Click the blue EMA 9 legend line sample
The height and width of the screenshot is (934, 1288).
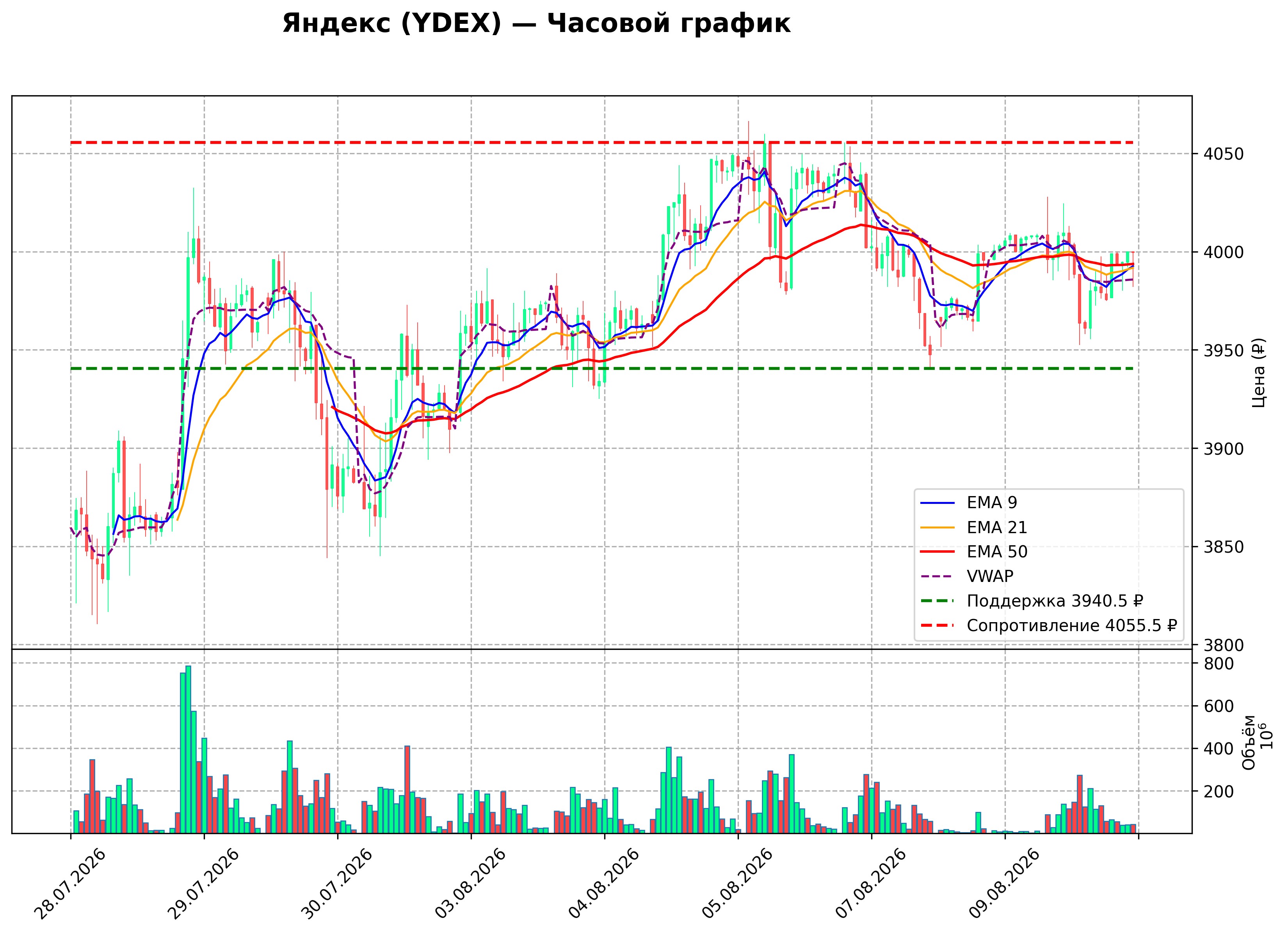click(938, 503)
